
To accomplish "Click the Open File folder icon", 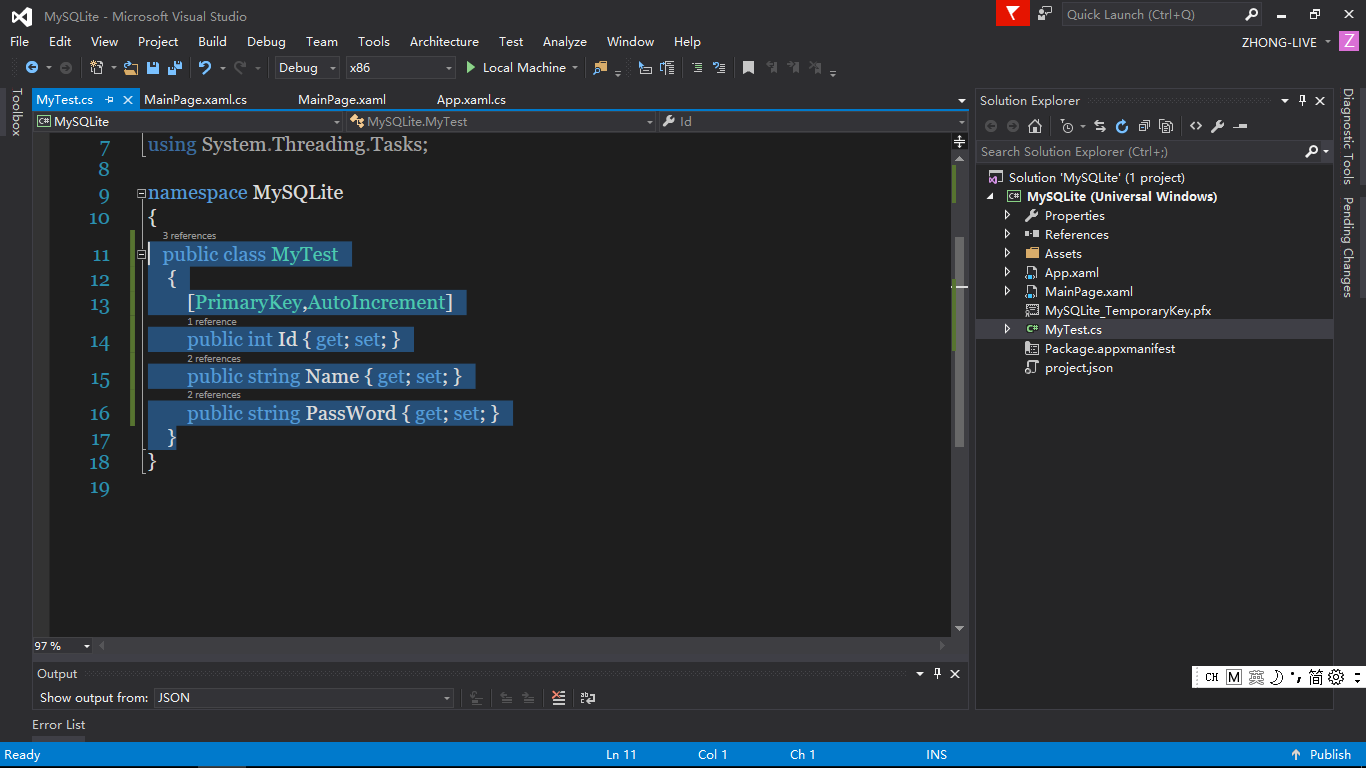I will pos(131,68).
